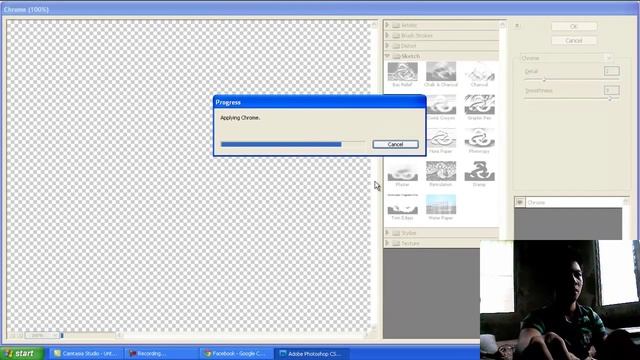This screenshot has width=640, height=360.
Task: Click OK in the Filter Gallery
Action: pyautogui.click(x=574, y=27)
